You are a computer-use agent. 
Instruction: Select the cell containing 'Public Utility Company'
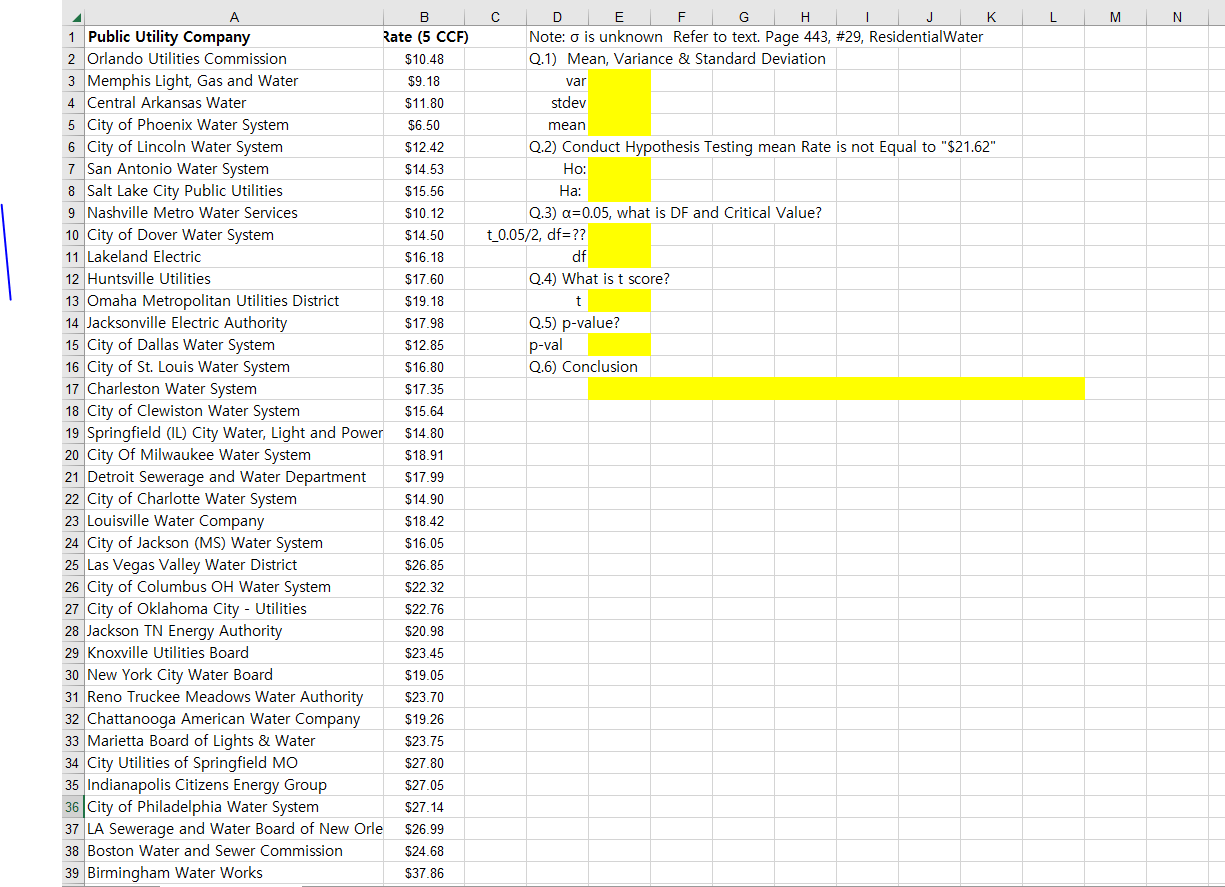coord(234,37)
